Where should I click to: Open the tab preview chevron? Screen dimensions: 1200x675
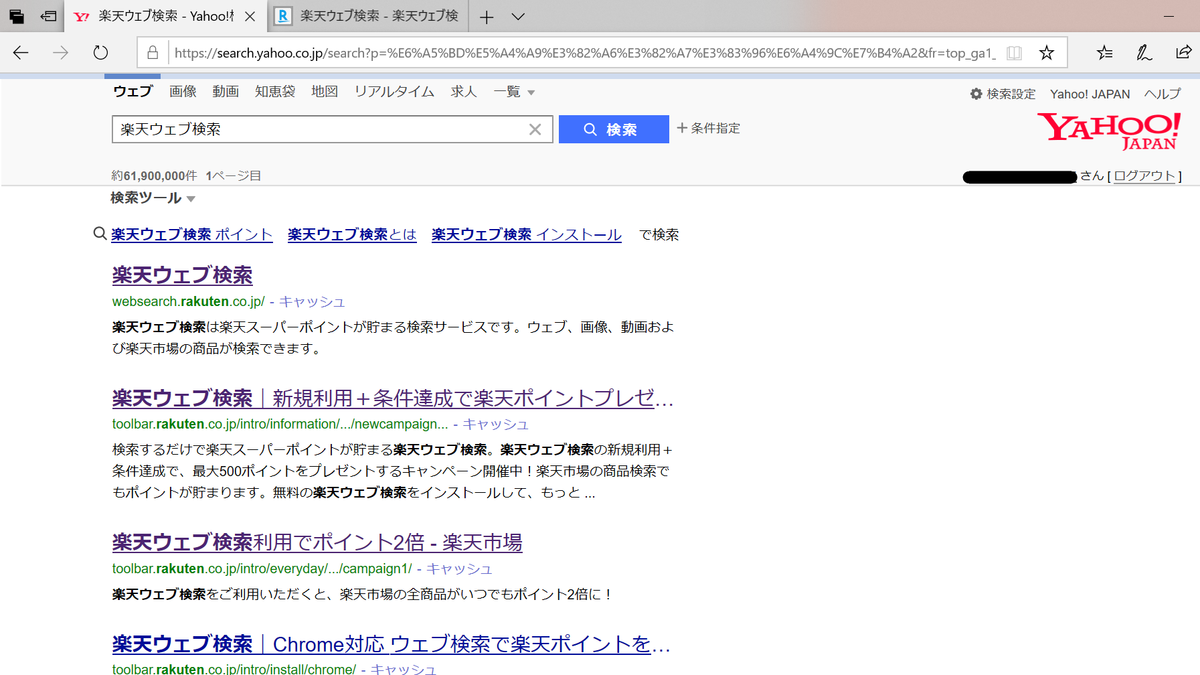click(518, 17)
